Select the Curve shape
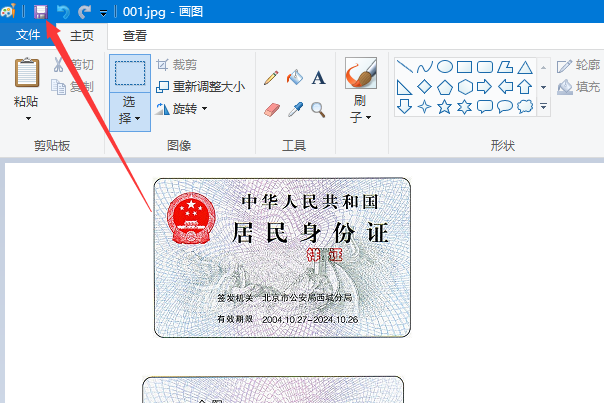 424,67
